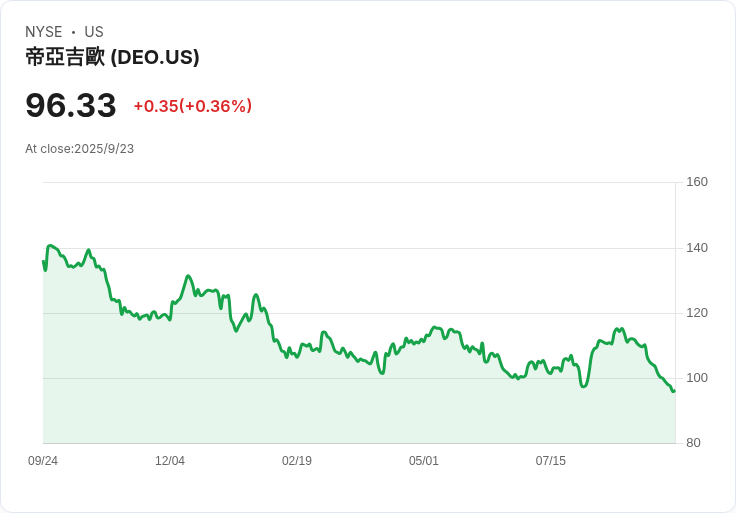This screenshot has width=736, height=513.
Task: Click the red +0.35(+0.36%) price change
Action: 192,106
